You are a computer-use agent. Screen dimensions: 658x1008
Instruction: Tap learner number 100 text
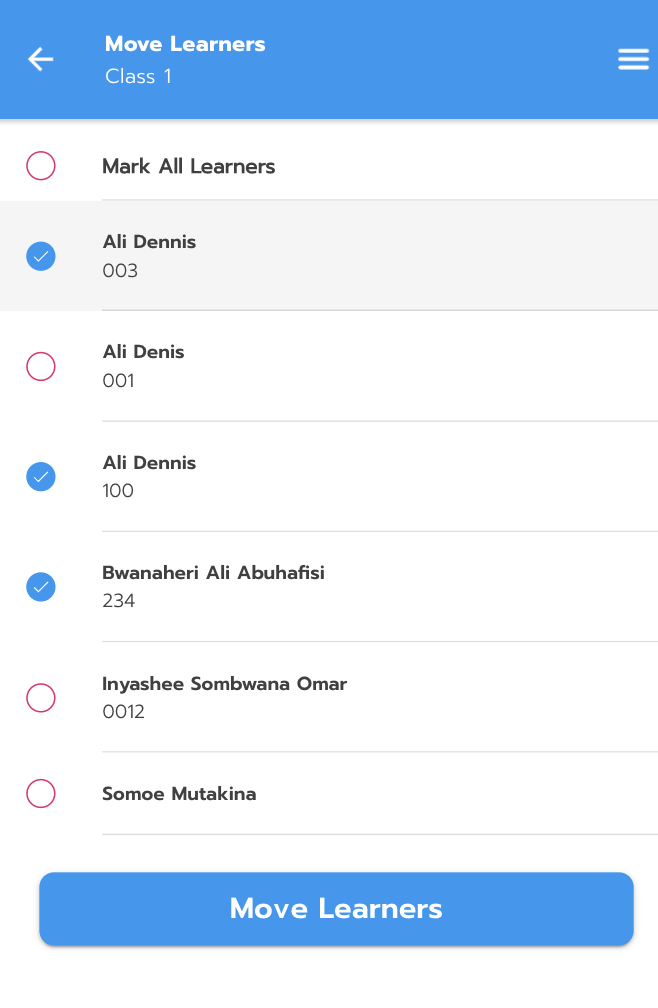pos(118,491)
